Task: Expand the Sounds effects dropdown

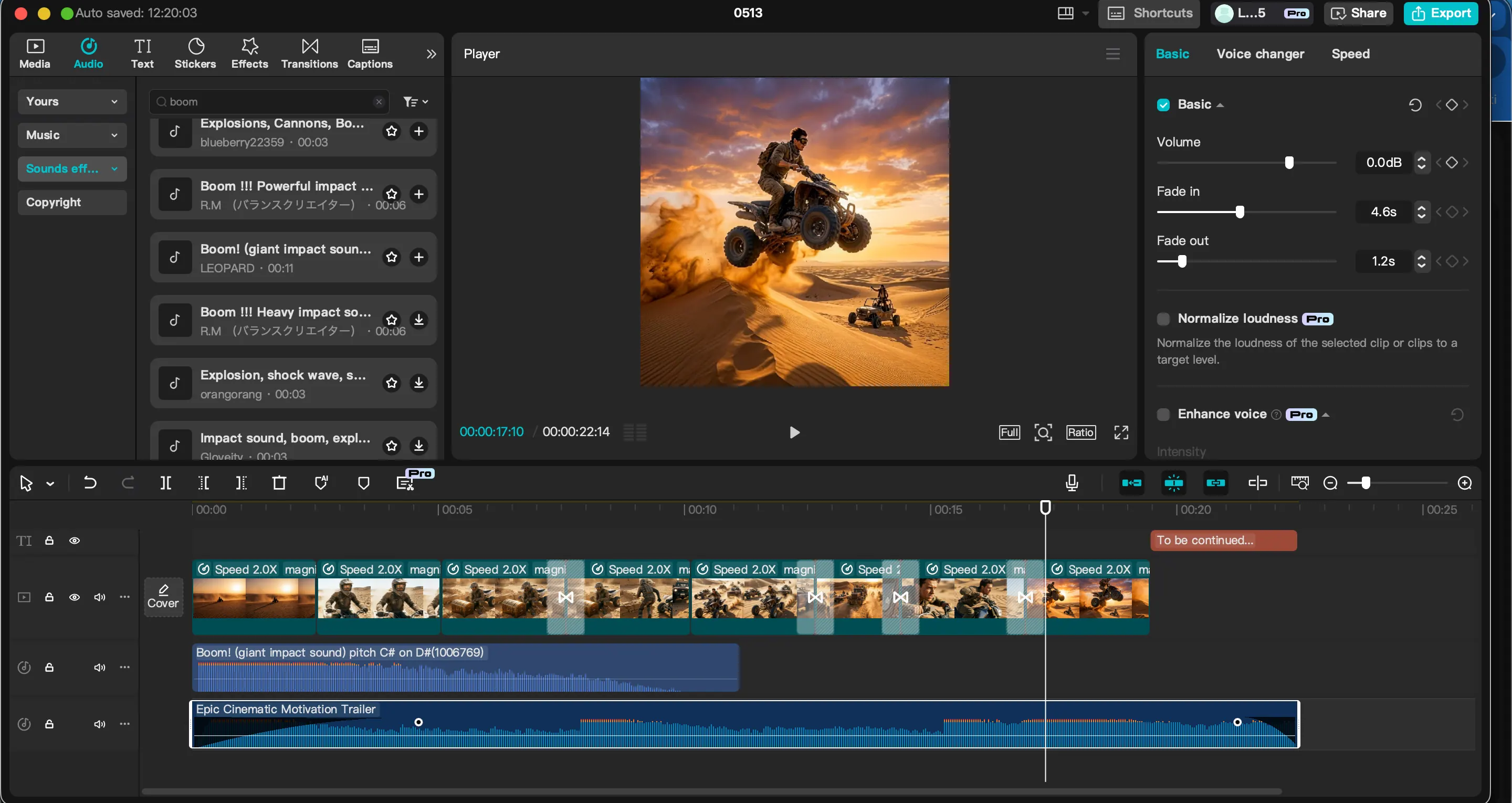Action: pos(72,168)
